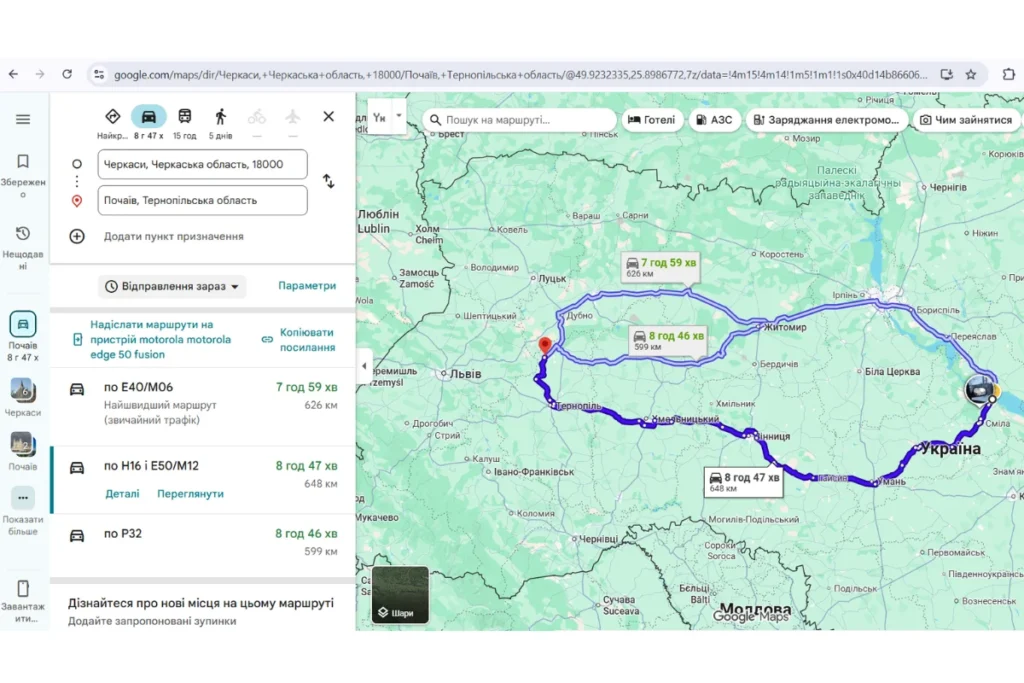This screenshot has width=1024, height=683.
Task: Select best travel mode icon
Action: tap(112, 117)
